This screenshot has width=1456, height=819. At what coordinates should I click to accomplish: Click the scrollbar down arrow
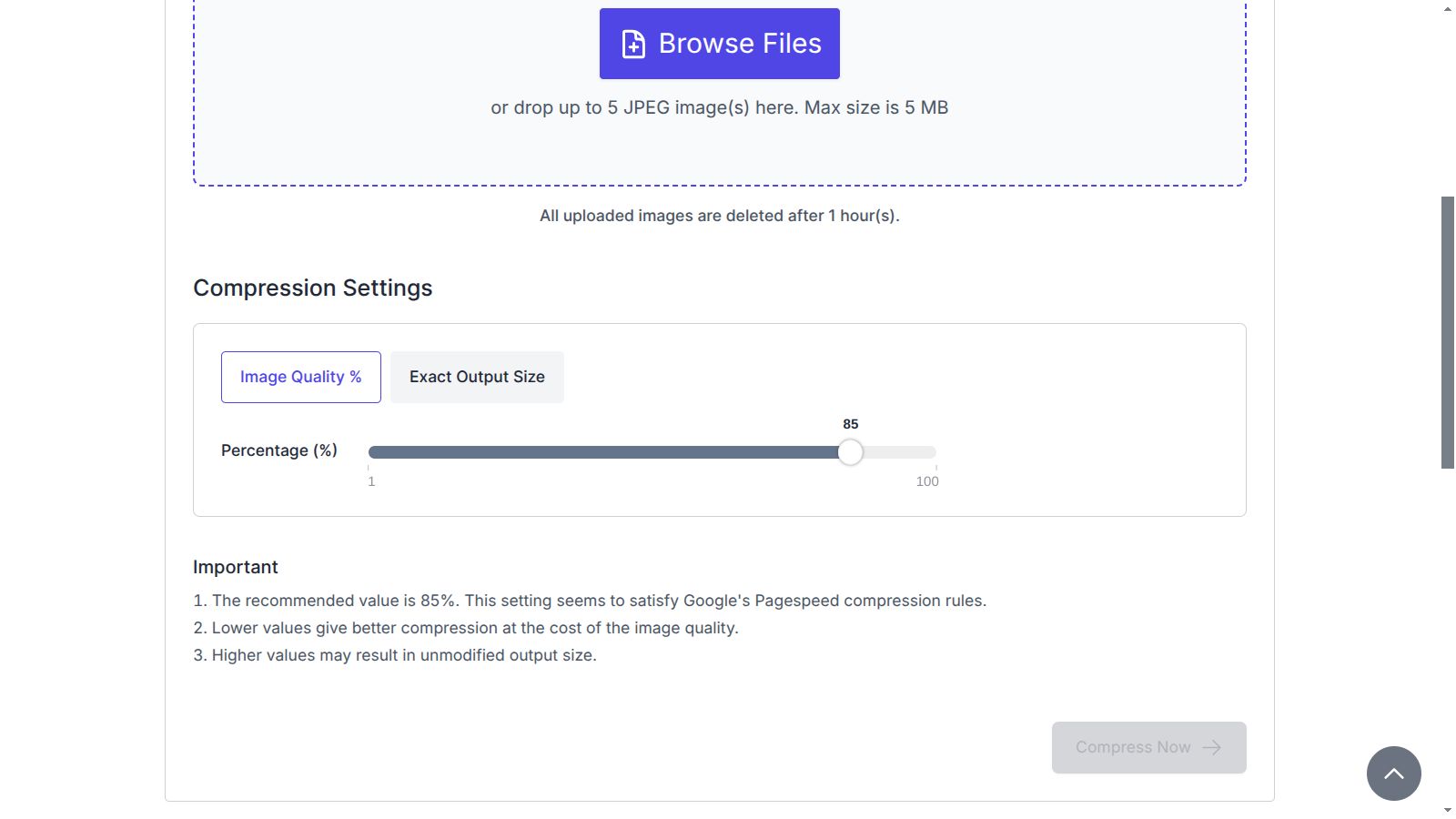click(1447, 810)
